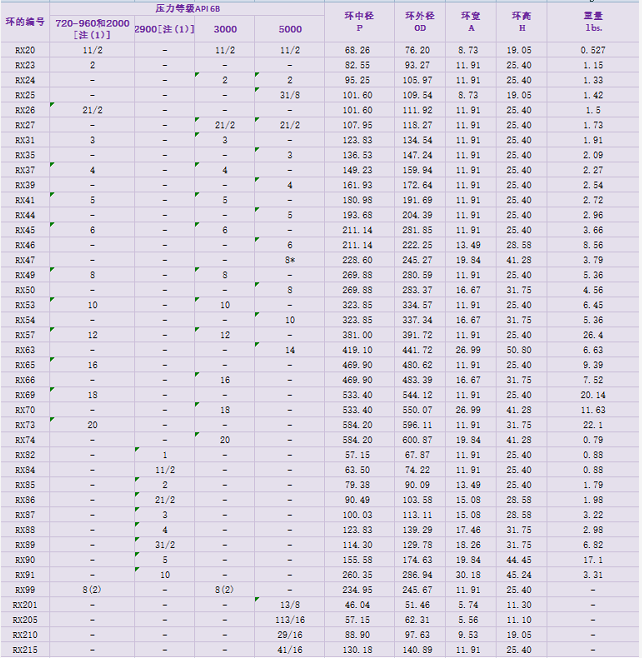Viewport: 642px width, 658px height.
Task: Click ring width value 9.53
Action: (468, 634)
